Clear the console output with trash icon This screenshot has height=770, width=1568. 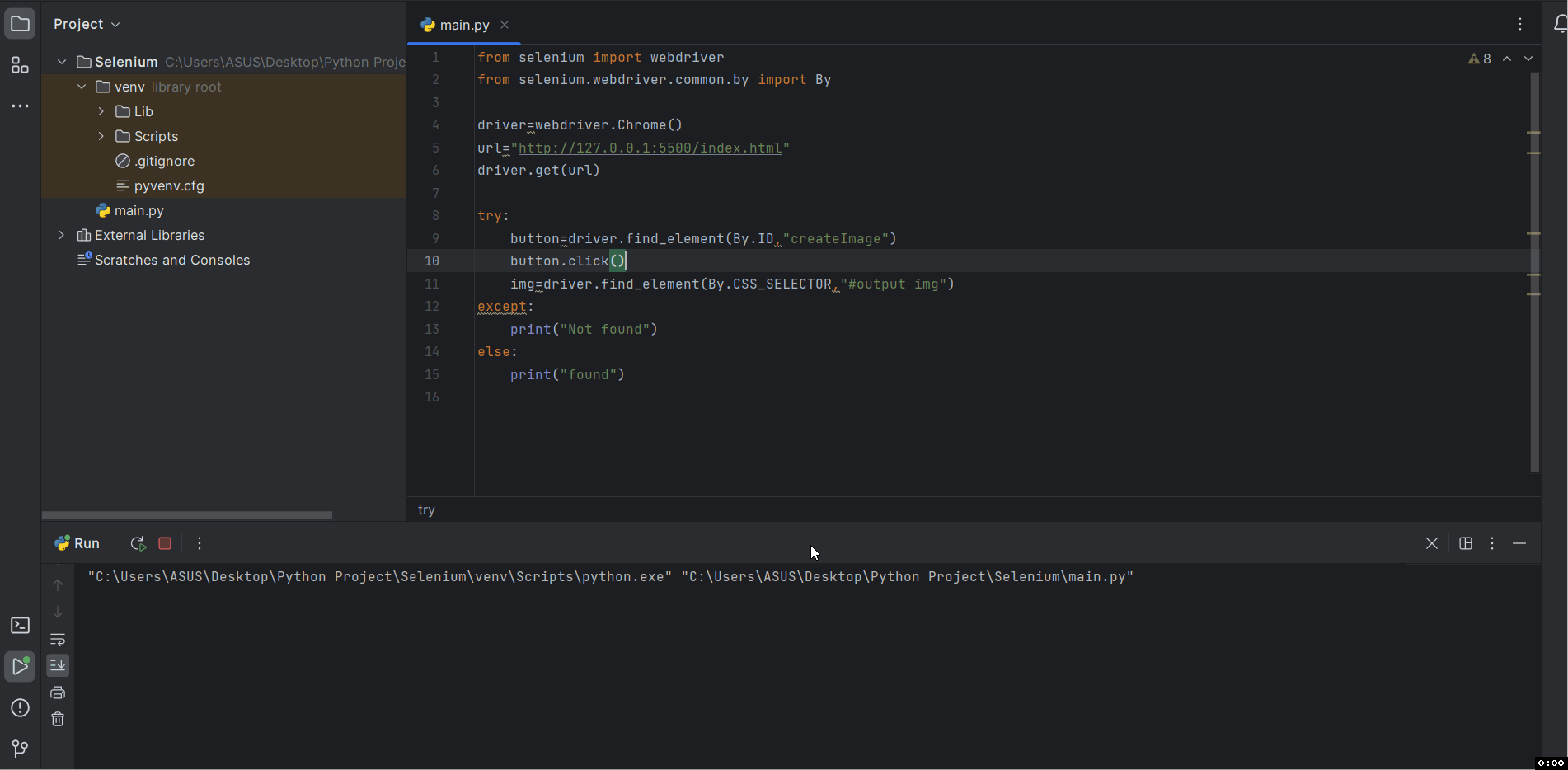pos(58,719)
